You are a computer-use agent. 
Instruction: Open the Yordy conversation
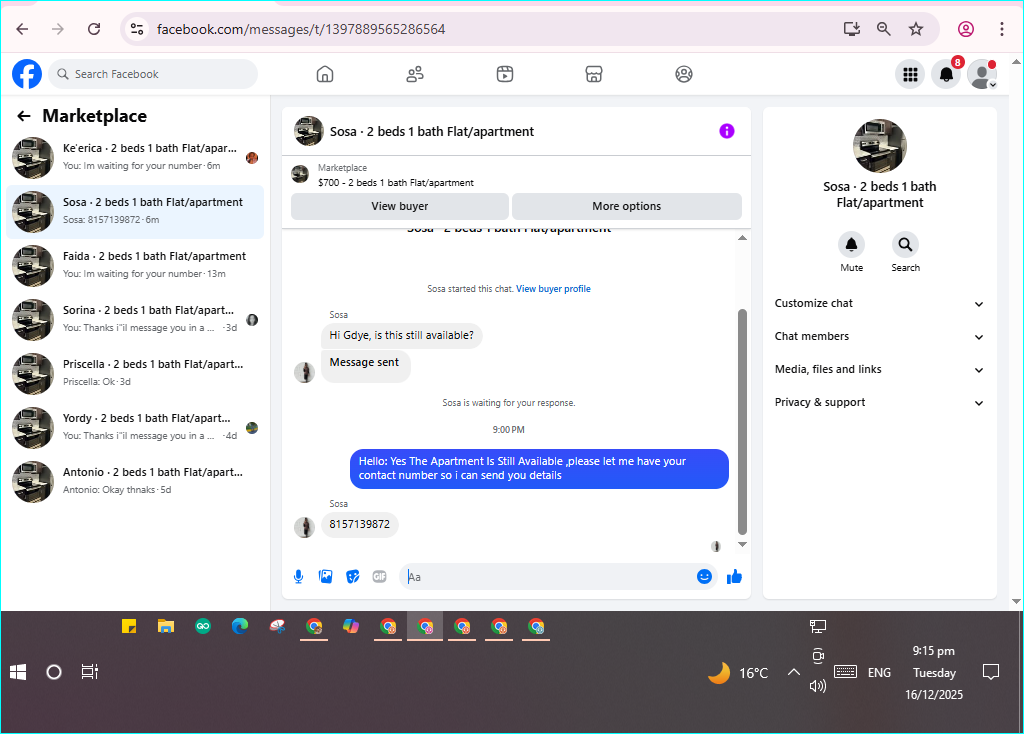pos(135,428)
